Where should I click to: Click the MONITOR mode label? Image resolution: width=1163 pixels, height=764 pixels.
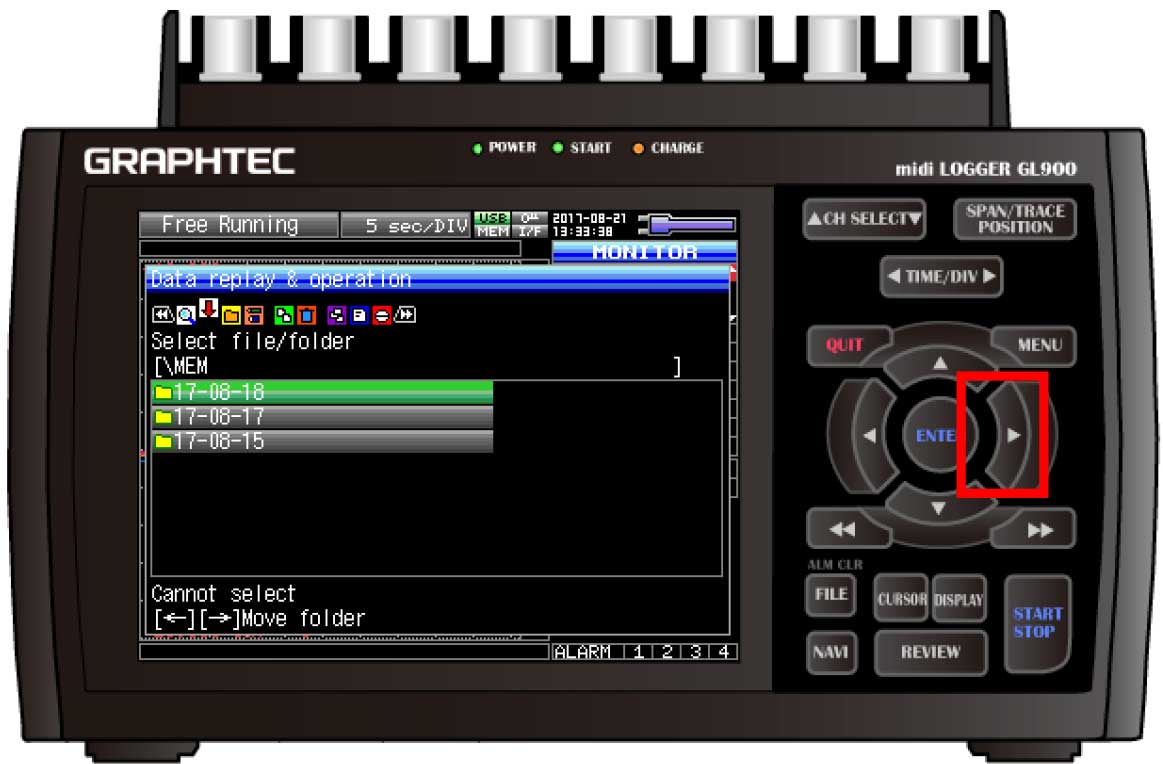(645, 251)
